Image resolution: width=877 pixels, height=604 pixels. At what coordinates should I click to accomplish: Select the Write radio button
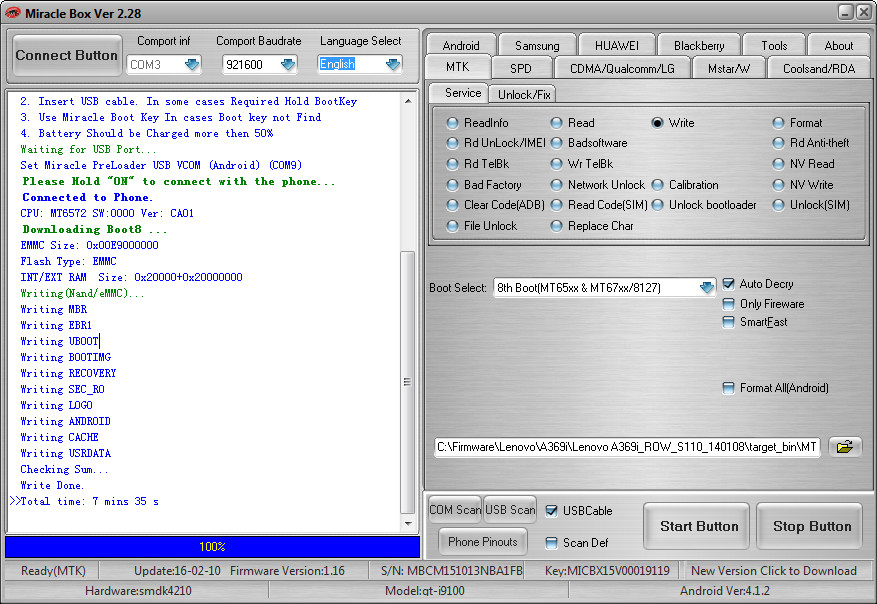(x=657, y=123)
